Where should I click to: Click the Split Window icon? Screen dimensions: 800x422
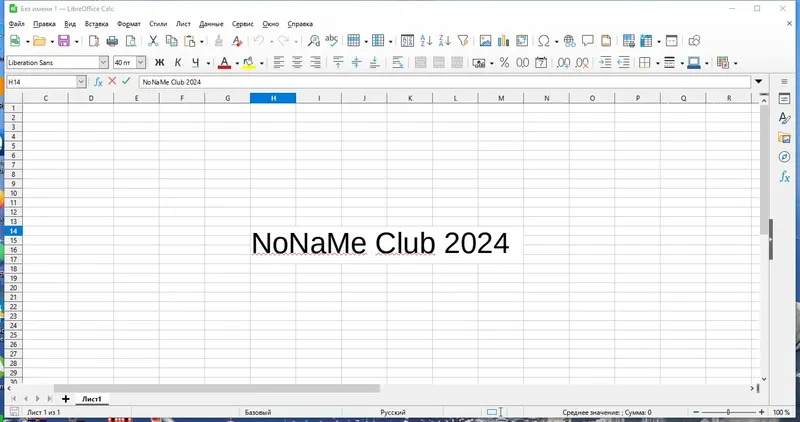(x=672, y=41)
